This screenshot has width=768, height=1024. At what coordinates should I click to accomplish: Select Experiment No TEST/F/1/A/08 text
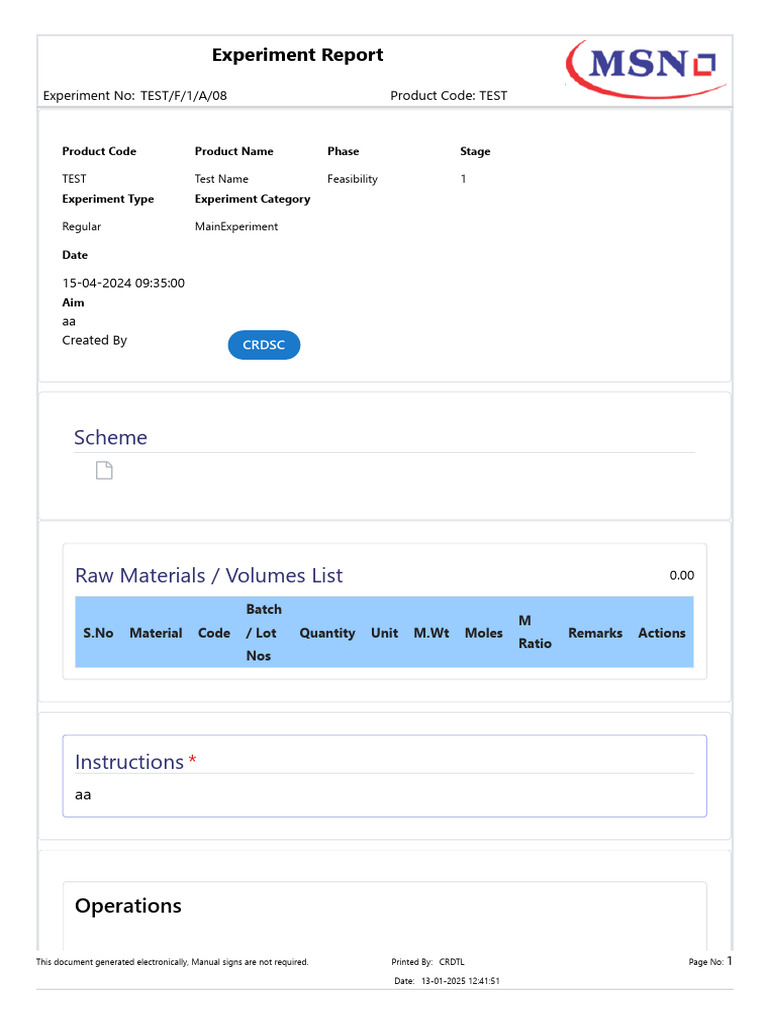click(x=135, y=95)
